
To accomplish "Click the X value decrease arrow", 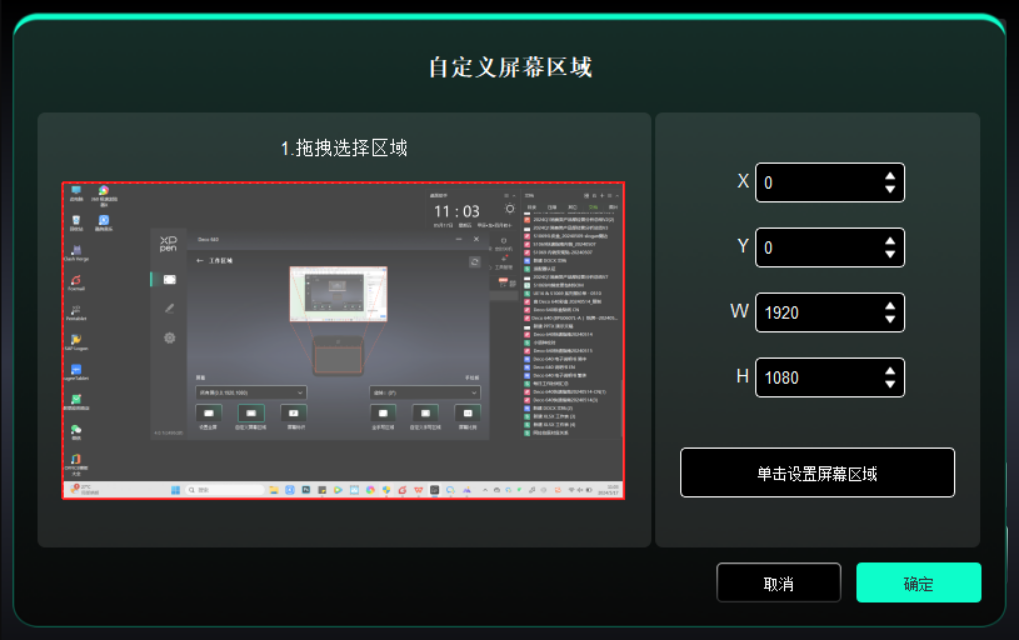I will tap(890, 190).
